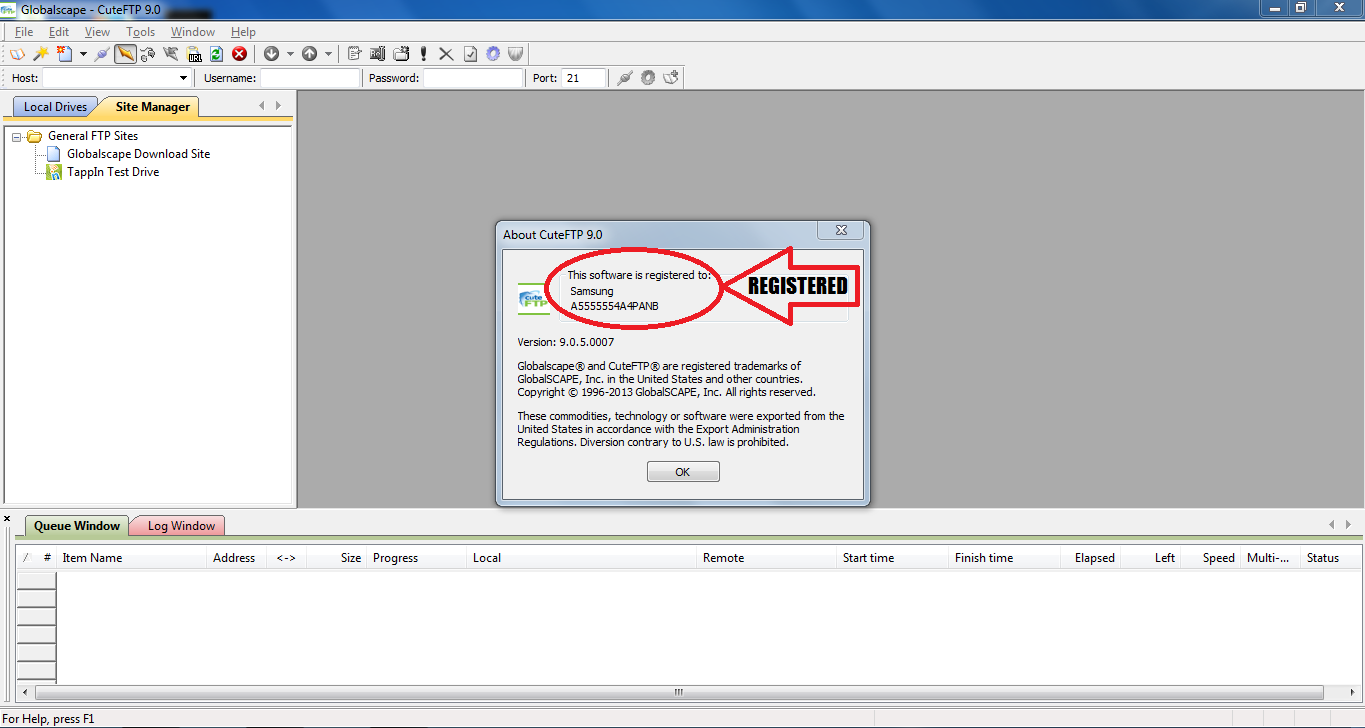Close the bottom queue pane with its x

point(7,519)
